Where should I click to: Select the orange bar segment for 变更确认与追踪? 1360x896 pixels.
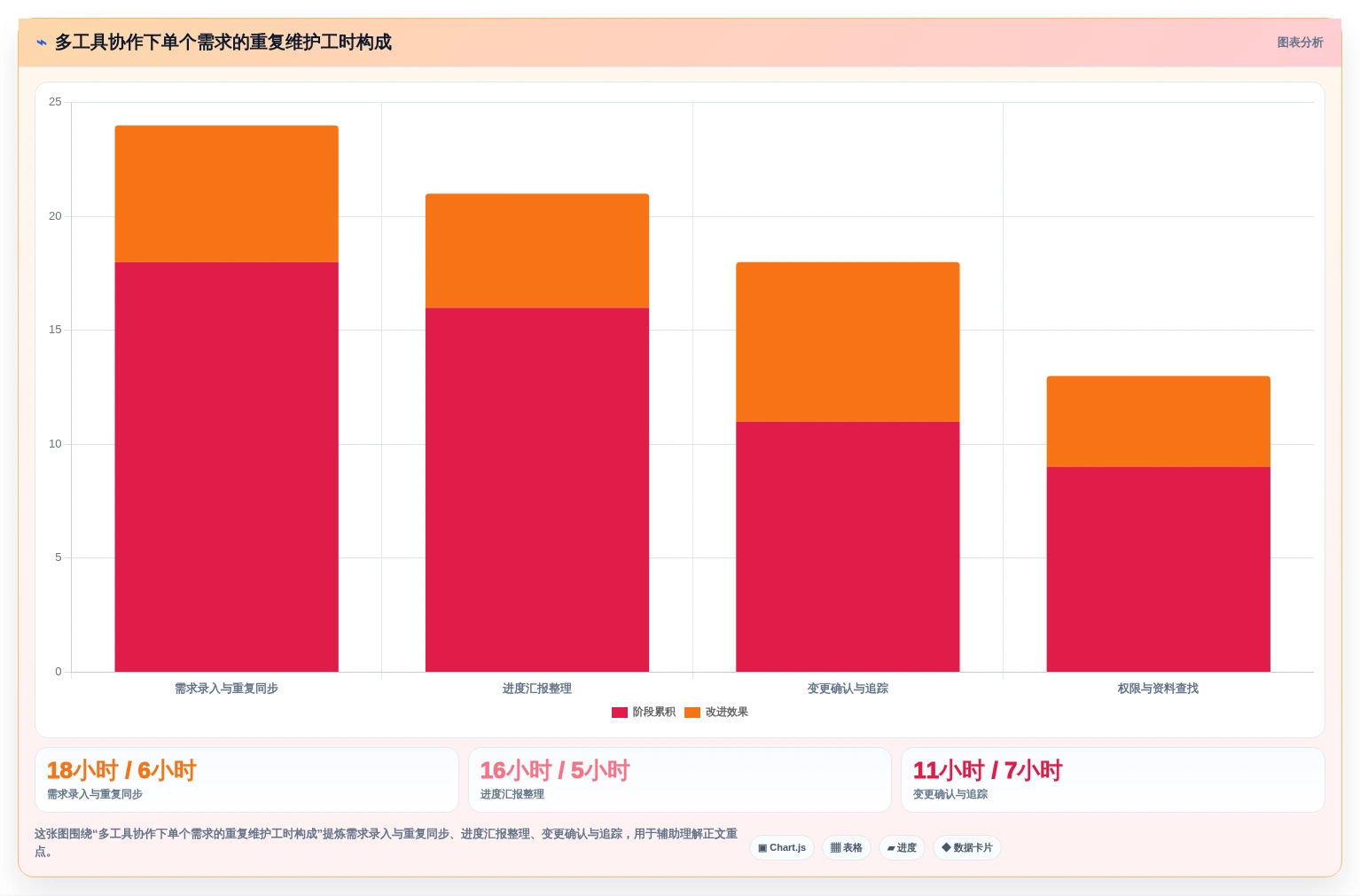coord(848,342)
